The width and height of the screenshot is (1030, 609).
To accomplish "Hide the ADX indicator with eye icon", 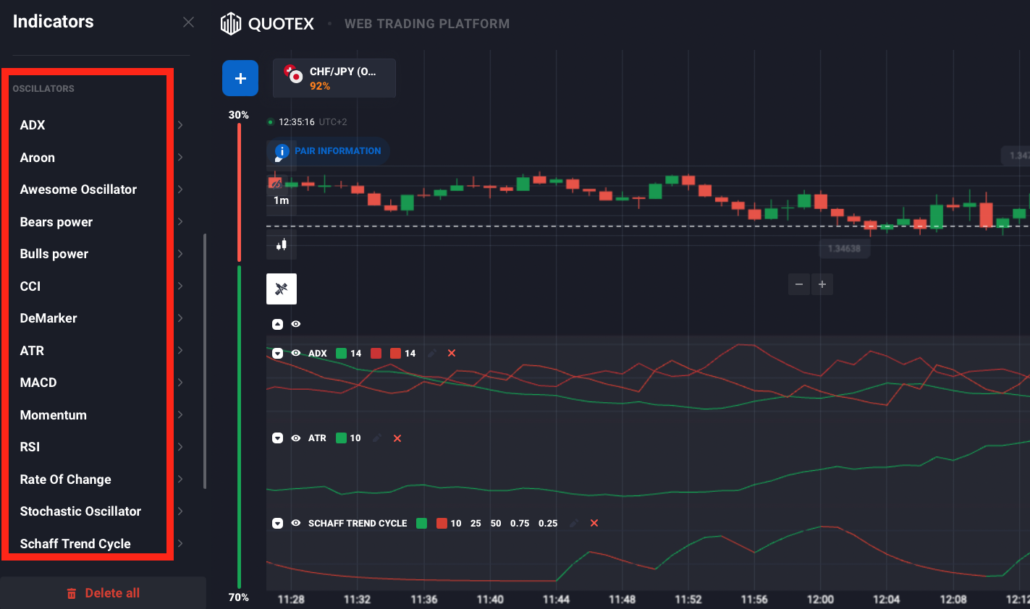I will coord(294,353).
